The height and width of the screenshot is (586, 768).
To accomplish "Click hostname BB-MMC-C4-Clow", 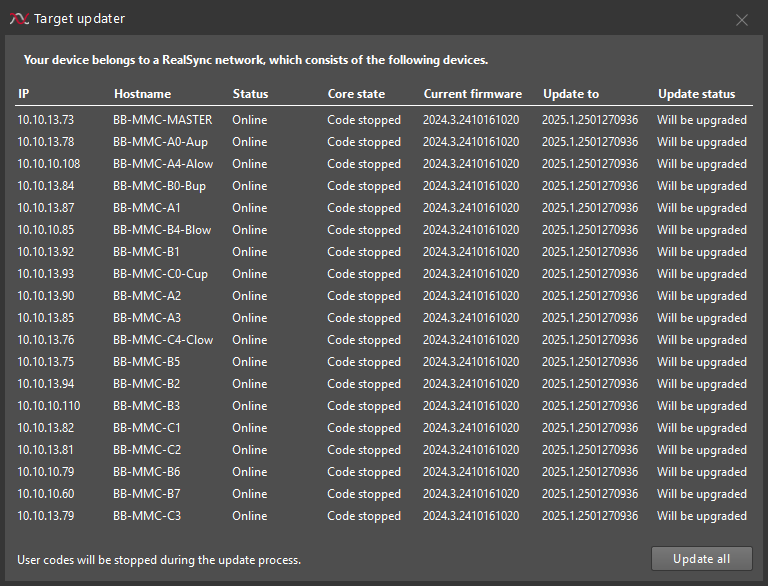I will point(163,340).
